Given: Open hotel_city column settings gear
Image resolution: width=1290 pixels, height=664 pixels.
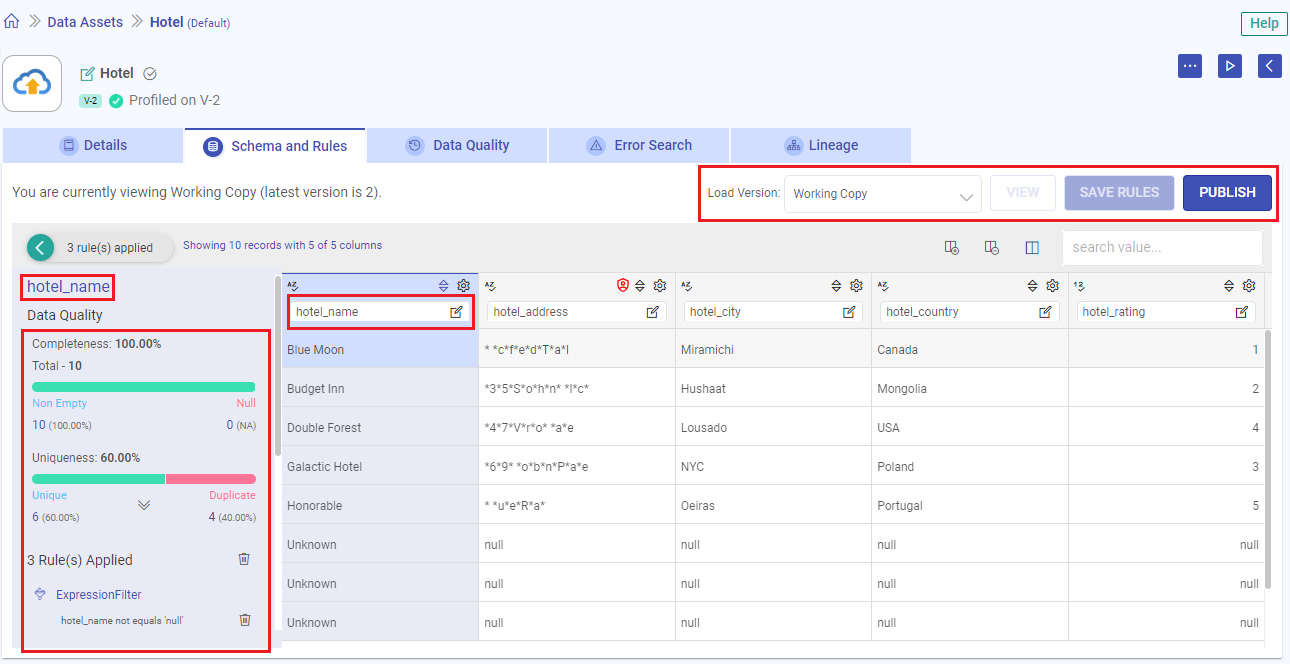Looking at the screenshot, I should (x=856, y=286).
